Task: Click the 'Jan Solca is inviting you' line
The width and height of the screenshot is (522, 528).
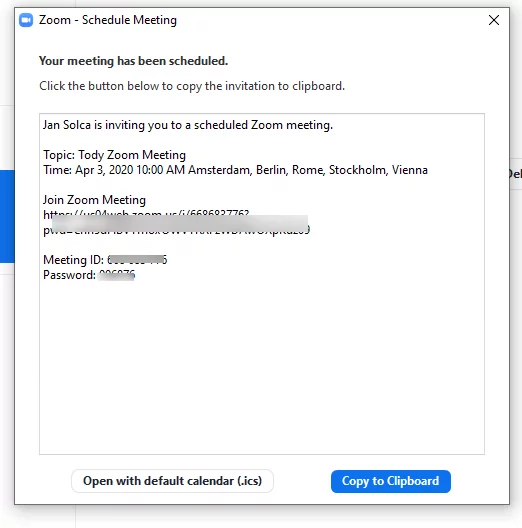Action: pos(188,125)
